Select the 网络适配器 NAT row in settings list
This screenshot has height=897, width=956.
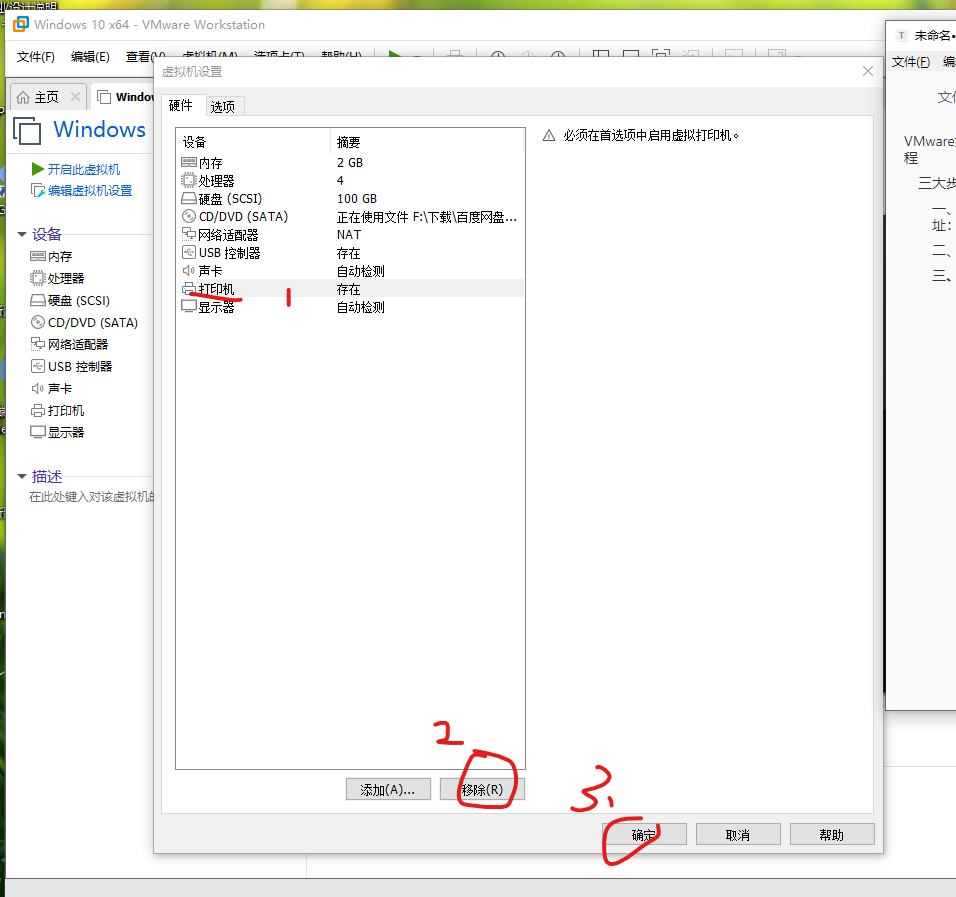click(350, 235)
